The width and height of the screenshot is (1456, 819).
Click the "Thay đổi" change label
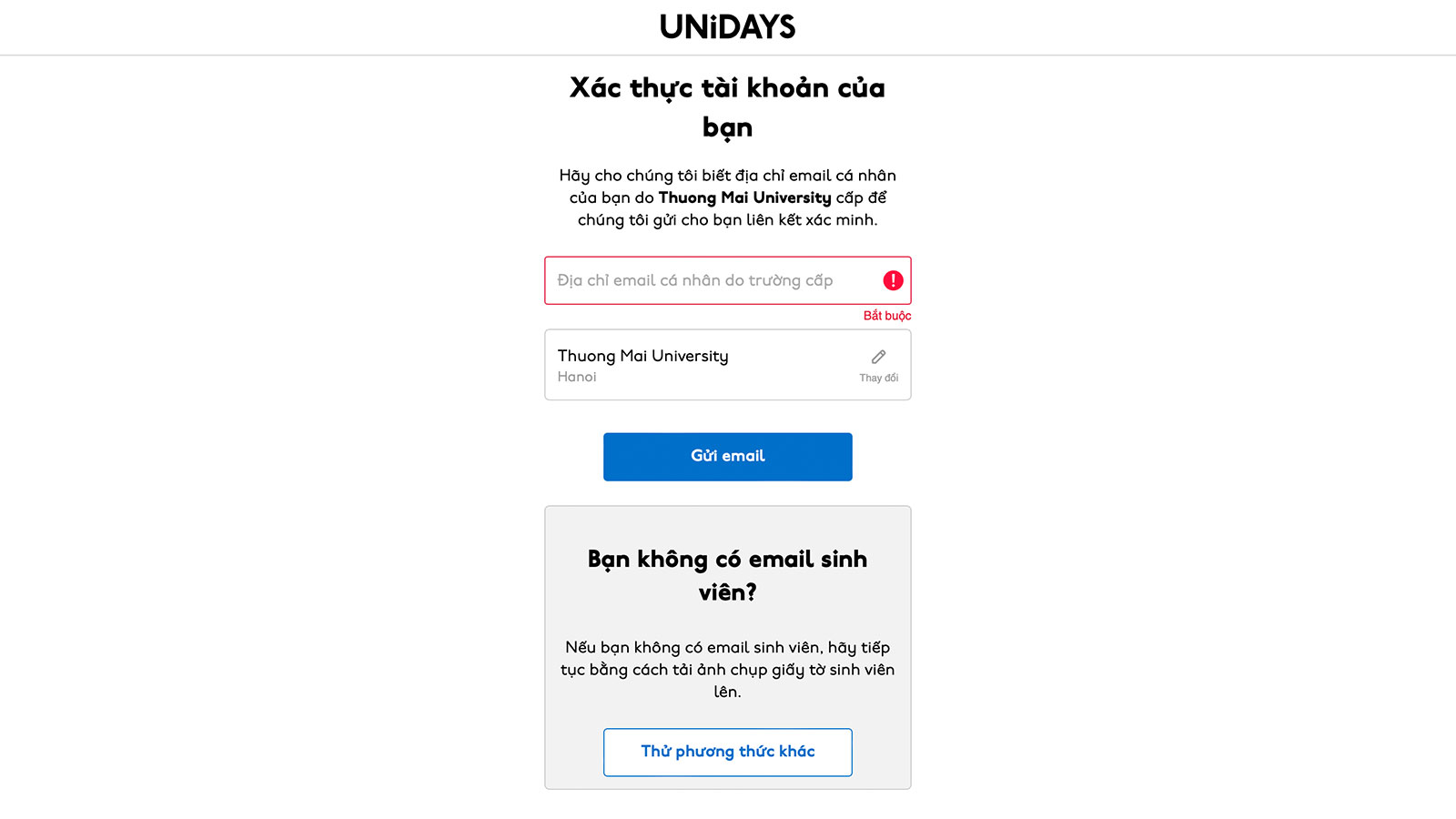[878, 378]
